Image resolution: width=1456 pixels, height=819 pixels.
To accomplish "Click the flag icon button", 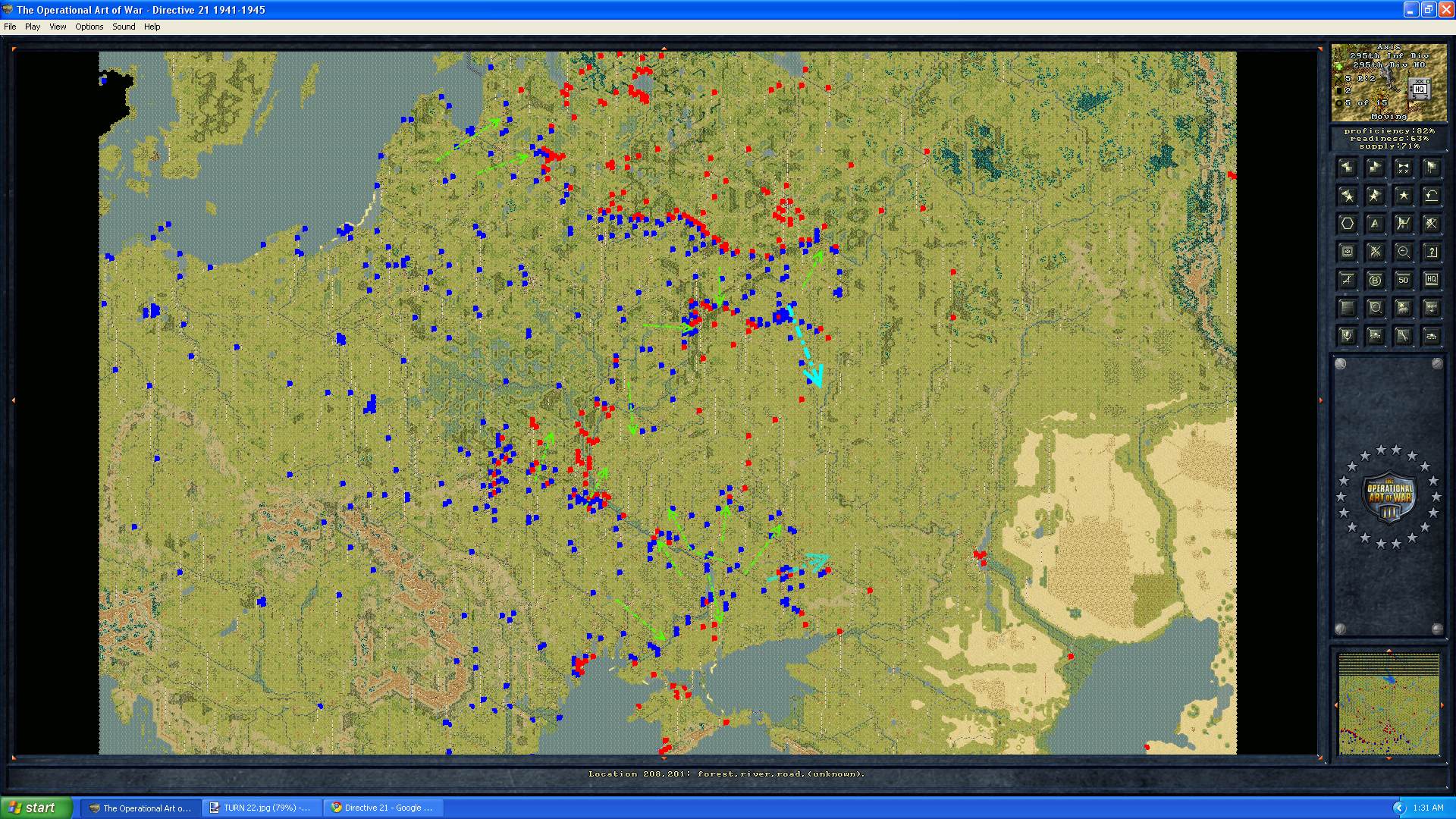I will pyautogui.click(x=1431, y=168).
